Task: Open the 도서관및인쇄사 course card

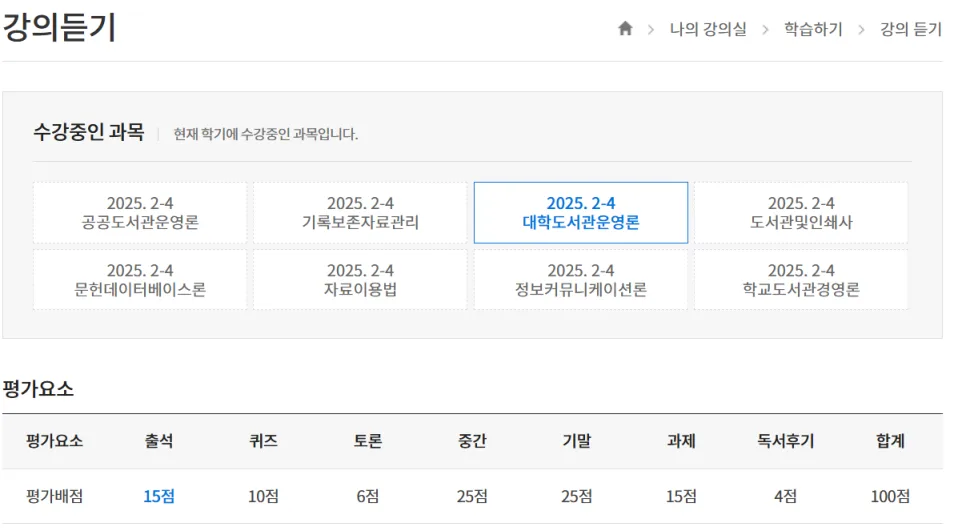Action: coord(801,213)
